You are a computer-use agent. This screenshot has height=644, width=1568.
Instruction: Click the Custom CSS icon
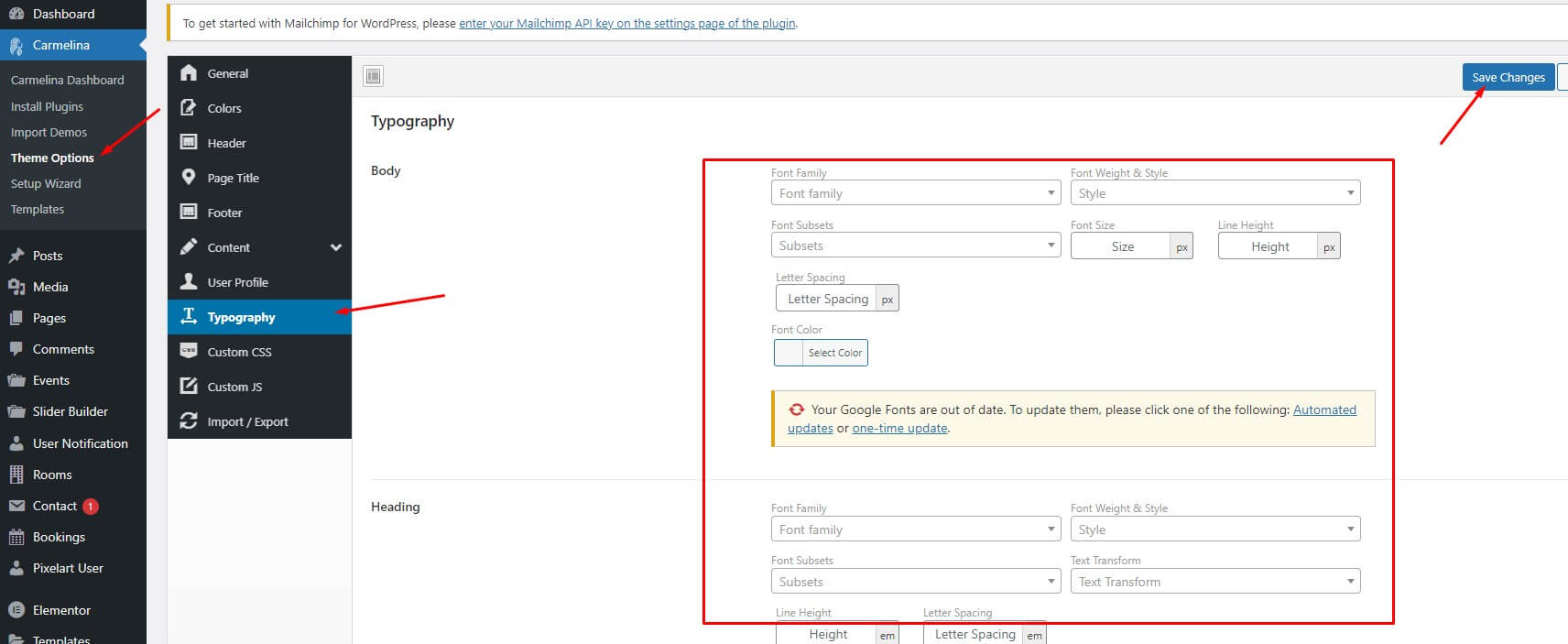coord(189,351)
